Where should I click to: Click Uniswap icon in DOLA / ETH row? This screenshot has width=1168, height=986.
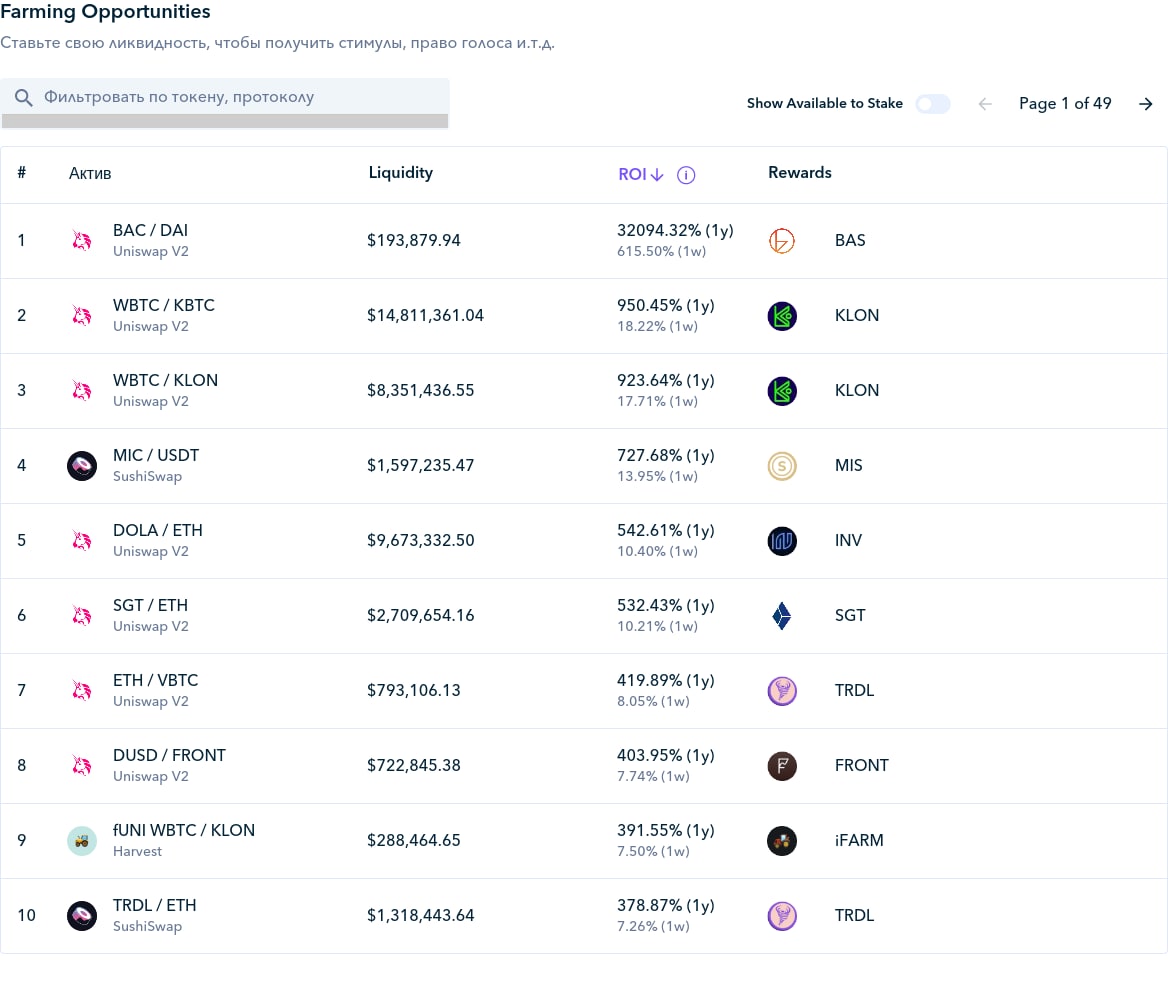coord(82,541)
